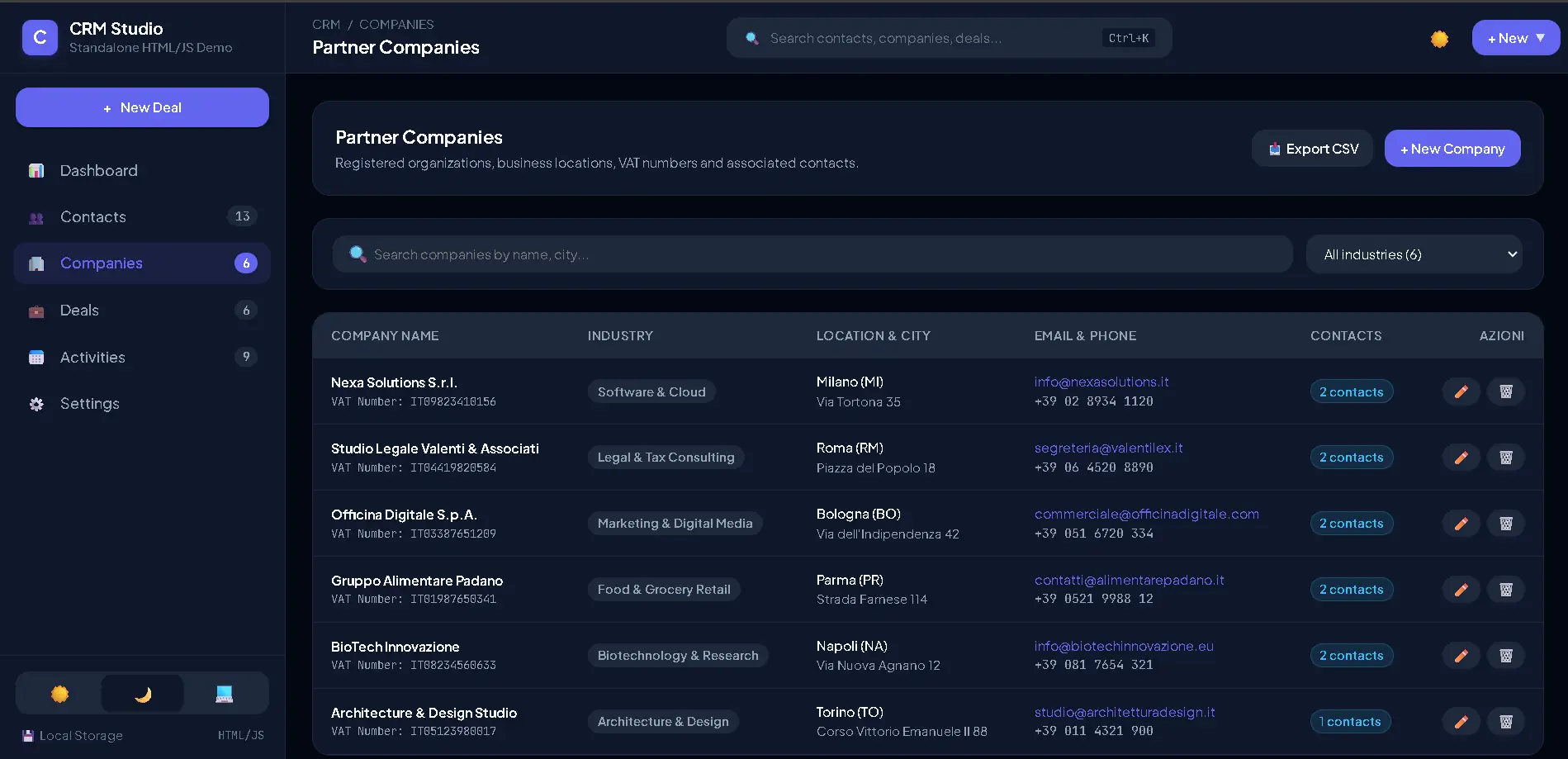Image resolution: width=1568 pixels, height=759 pixels.
Task: Click the sun theme icon in top bar
Action: click(x=1439, y=39)
